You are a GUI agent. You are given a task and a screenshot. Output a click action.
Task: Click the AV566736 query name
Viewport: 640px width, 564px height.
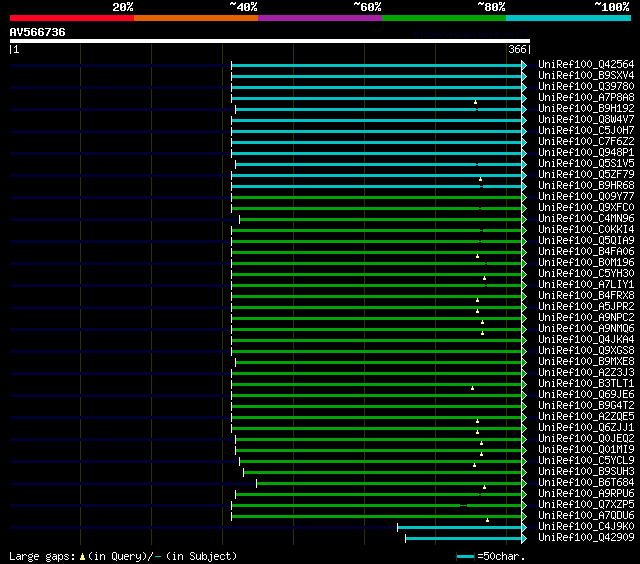(x=38, y=32)
